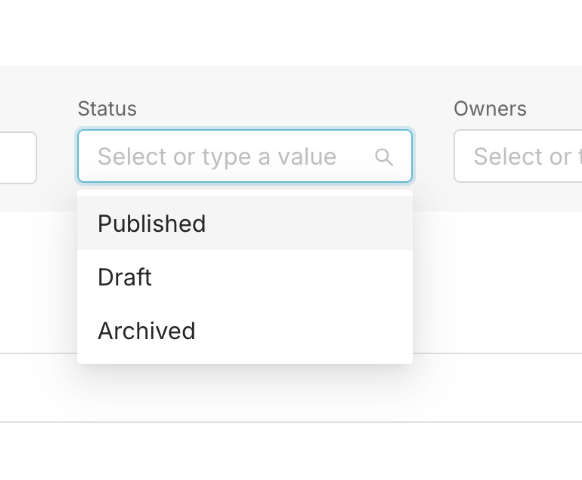Viewport: 582px width, 480px height.
Task: Click the word Draft in the options list
Action: (125, 277)
